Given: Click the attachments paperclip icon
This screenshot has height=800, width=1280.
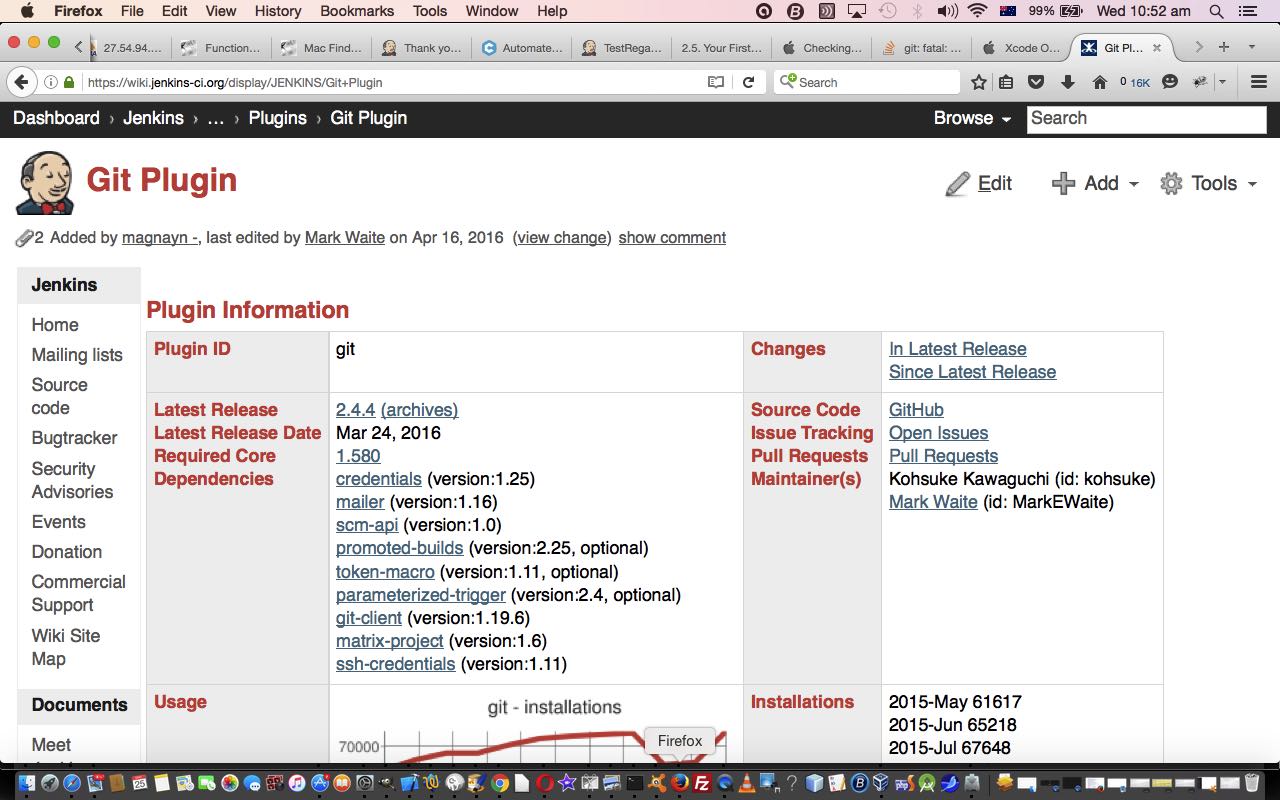Looking at the screenshot, I should pyautogui.click(x=24, y=238).
